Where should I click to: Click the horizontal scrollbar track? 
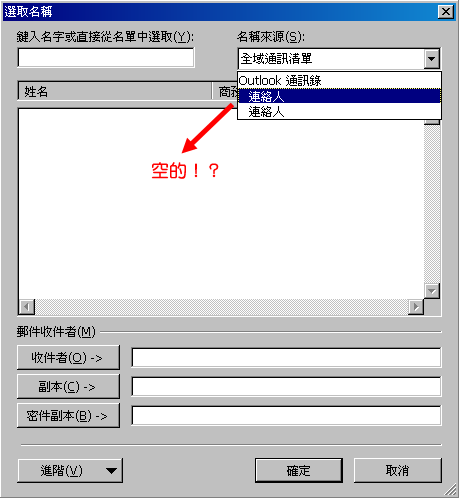pyautogui.click(x=221, y=306)
